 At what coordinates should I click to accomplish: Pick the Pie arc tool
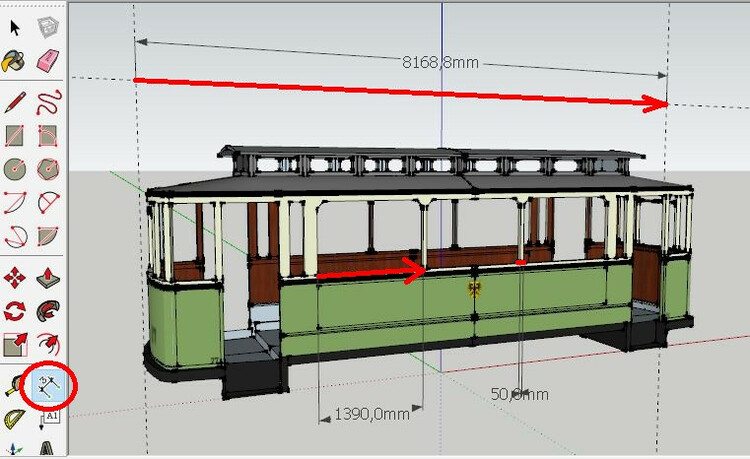48,236
